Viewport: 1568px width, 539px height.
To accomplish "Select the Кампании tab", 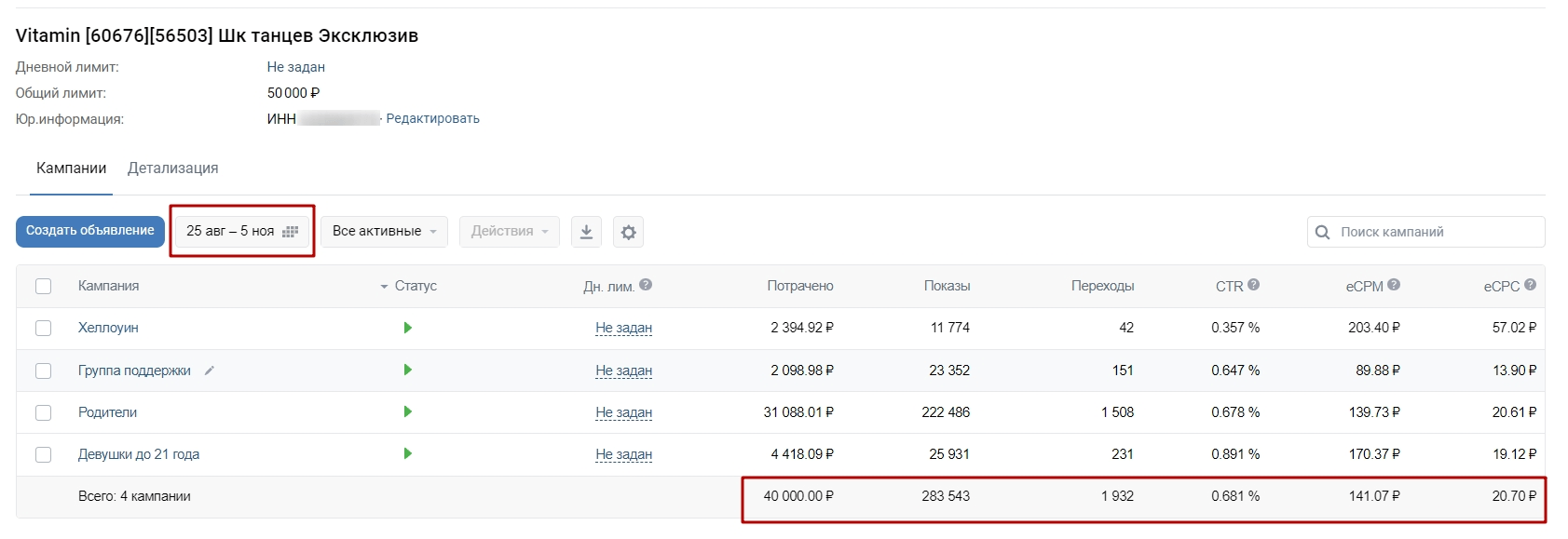I will [71, 168].
